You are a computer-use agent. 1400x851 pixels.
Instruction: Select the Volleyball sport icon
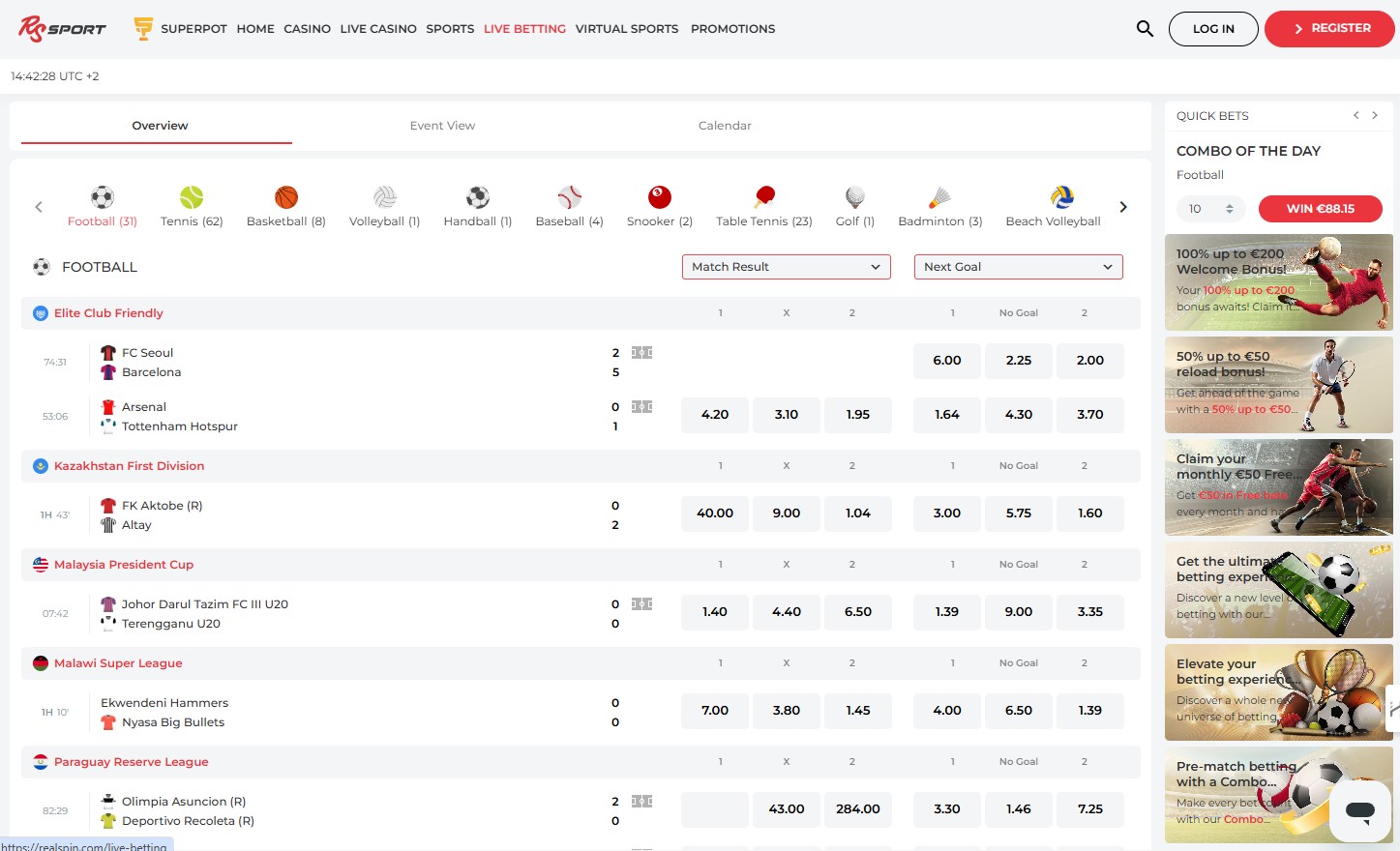point(385,197)
